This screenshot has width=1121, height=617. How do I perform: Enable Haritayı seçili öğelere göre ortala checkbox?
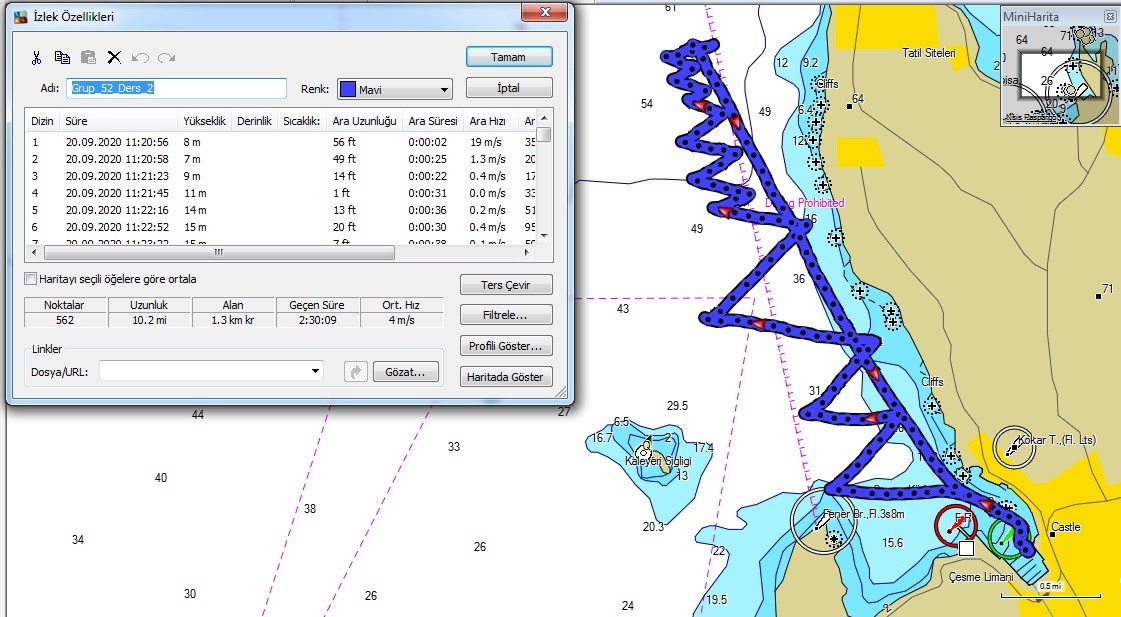pos(31,279)
